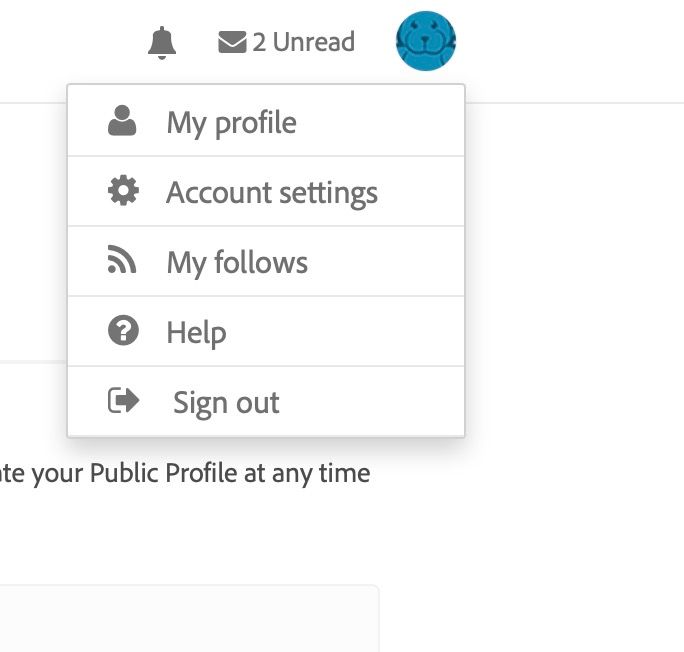Click the question mark Help icon
The height and width of the screenshot is (652, 684).
coord(122,331)
